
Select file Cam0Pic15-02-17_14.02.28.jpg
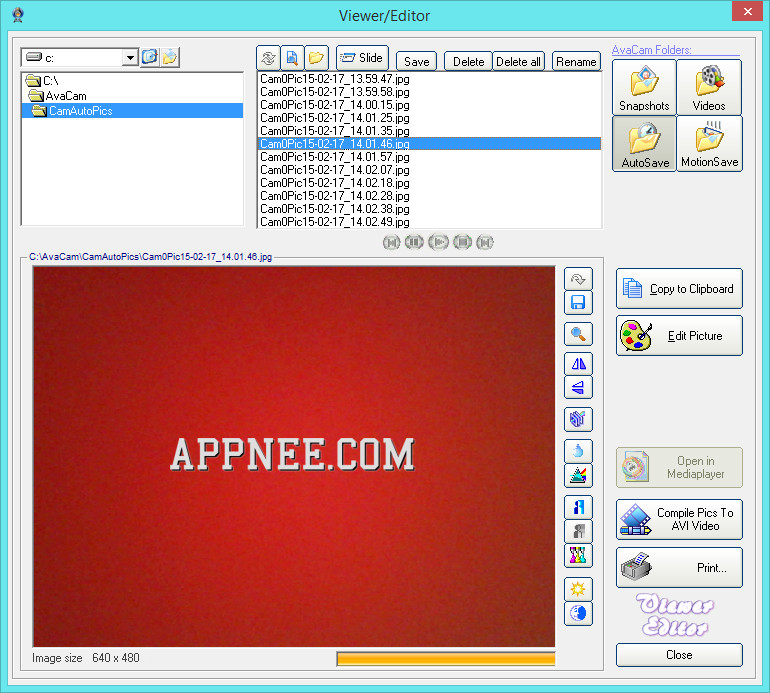429,196
